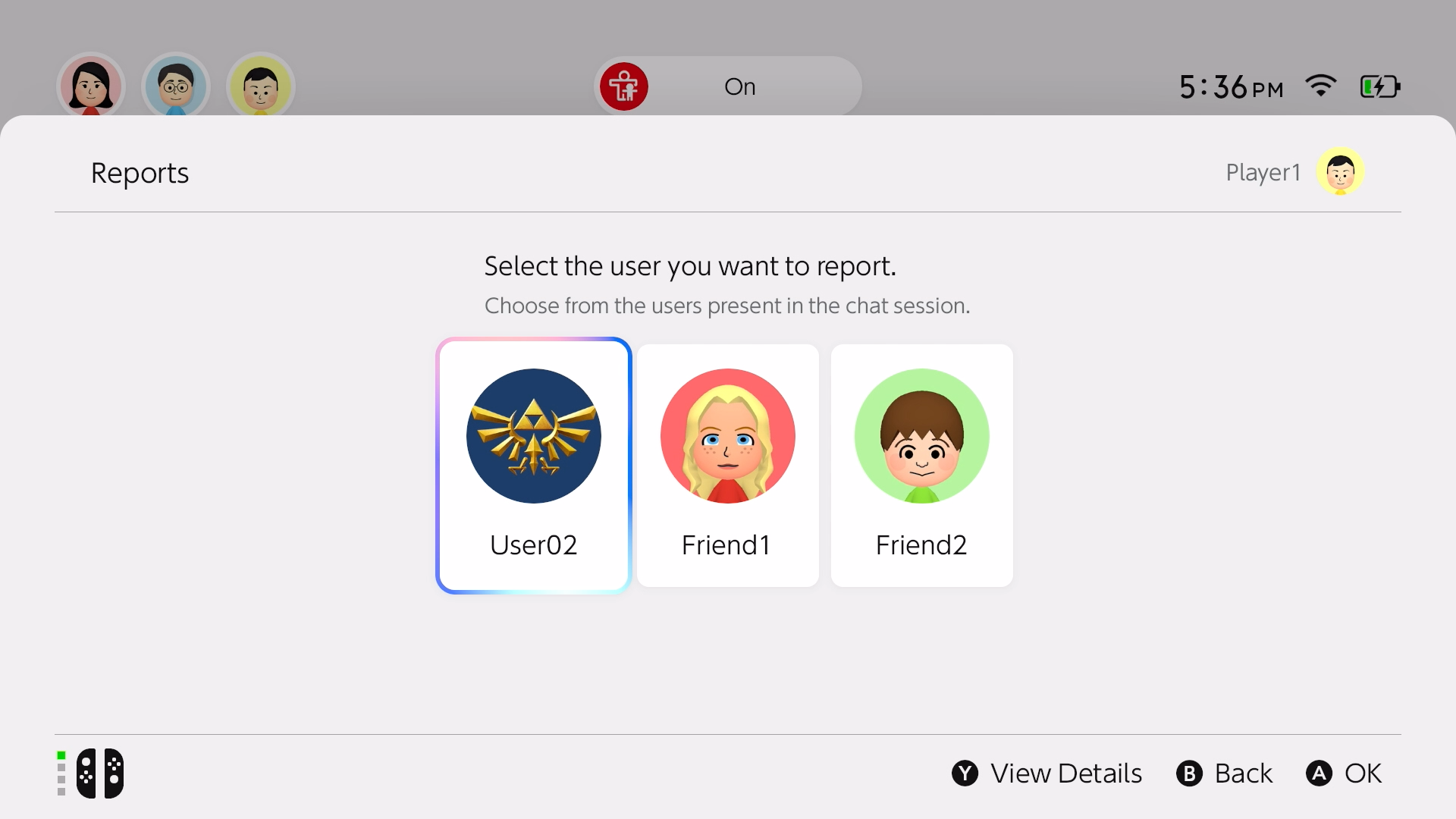1456x819 pixels.
Task: Click the red report safety icon
Action: (x=623, y=86)
